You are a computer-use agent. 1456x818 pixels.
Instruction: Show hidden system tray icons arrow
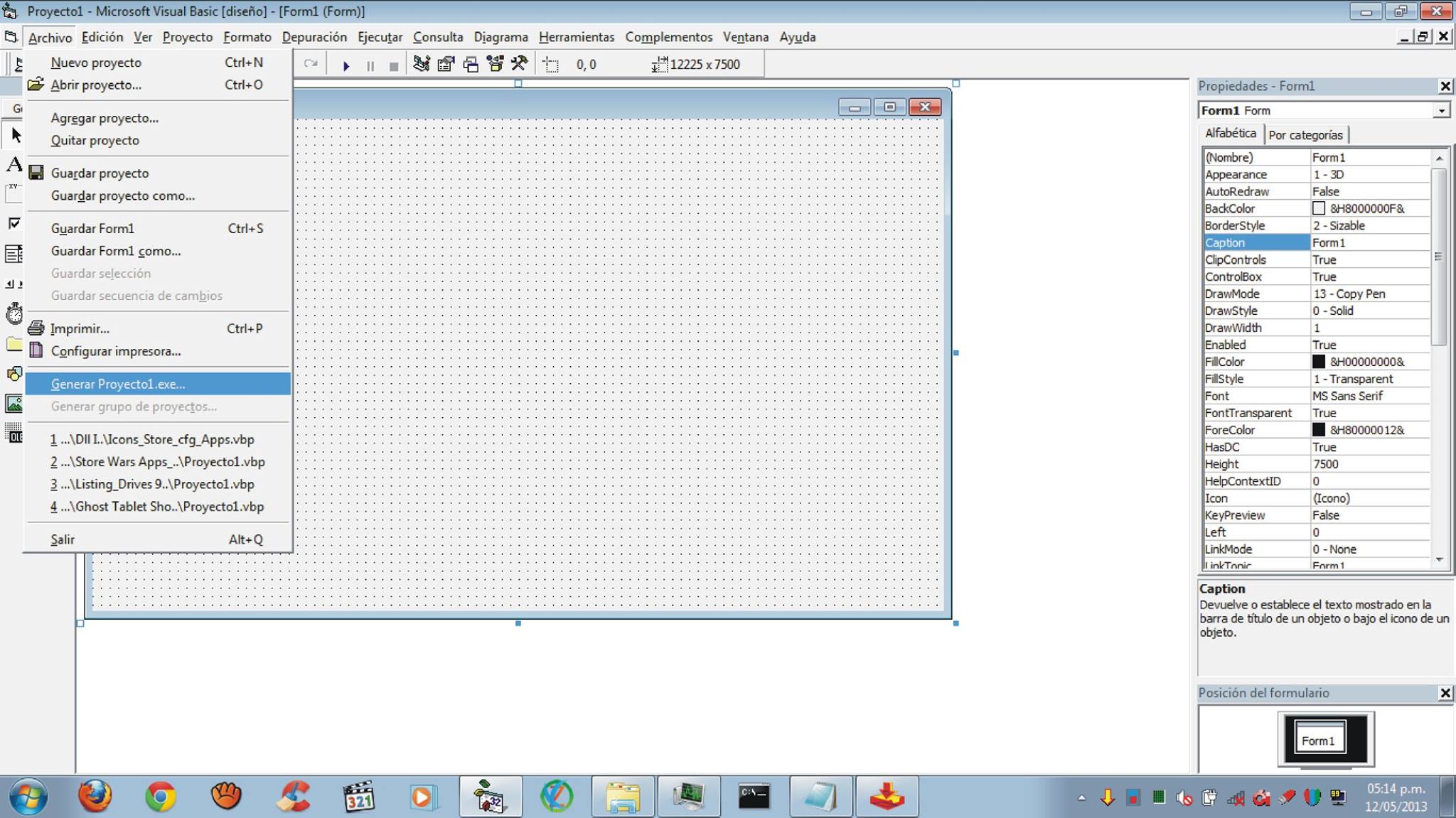[1081, 797]
